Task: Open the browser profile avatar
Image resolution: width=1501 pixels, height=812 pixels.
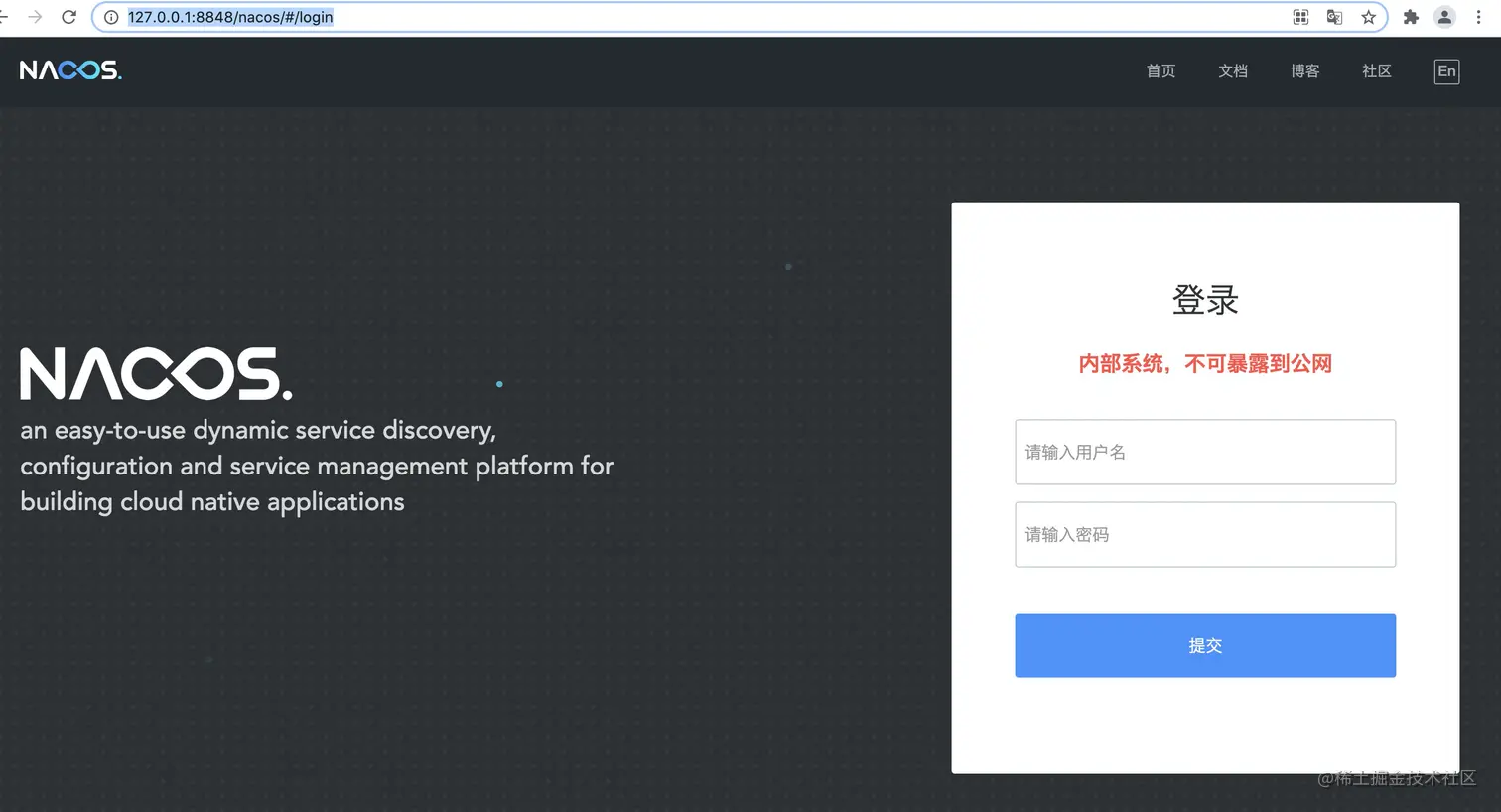Action: (x=1445, y=17)
